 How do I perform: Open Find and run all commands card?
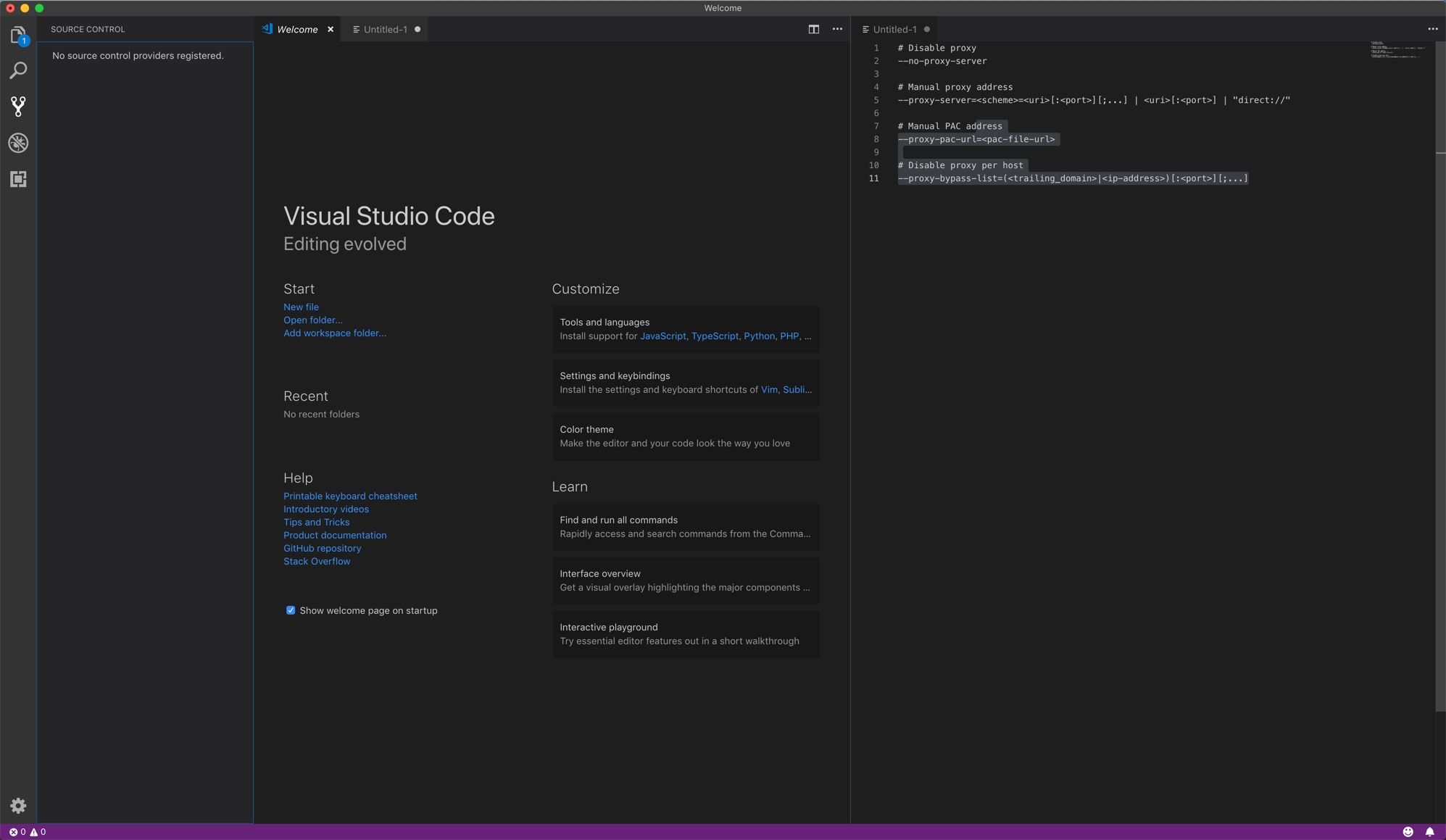point(686,527)
